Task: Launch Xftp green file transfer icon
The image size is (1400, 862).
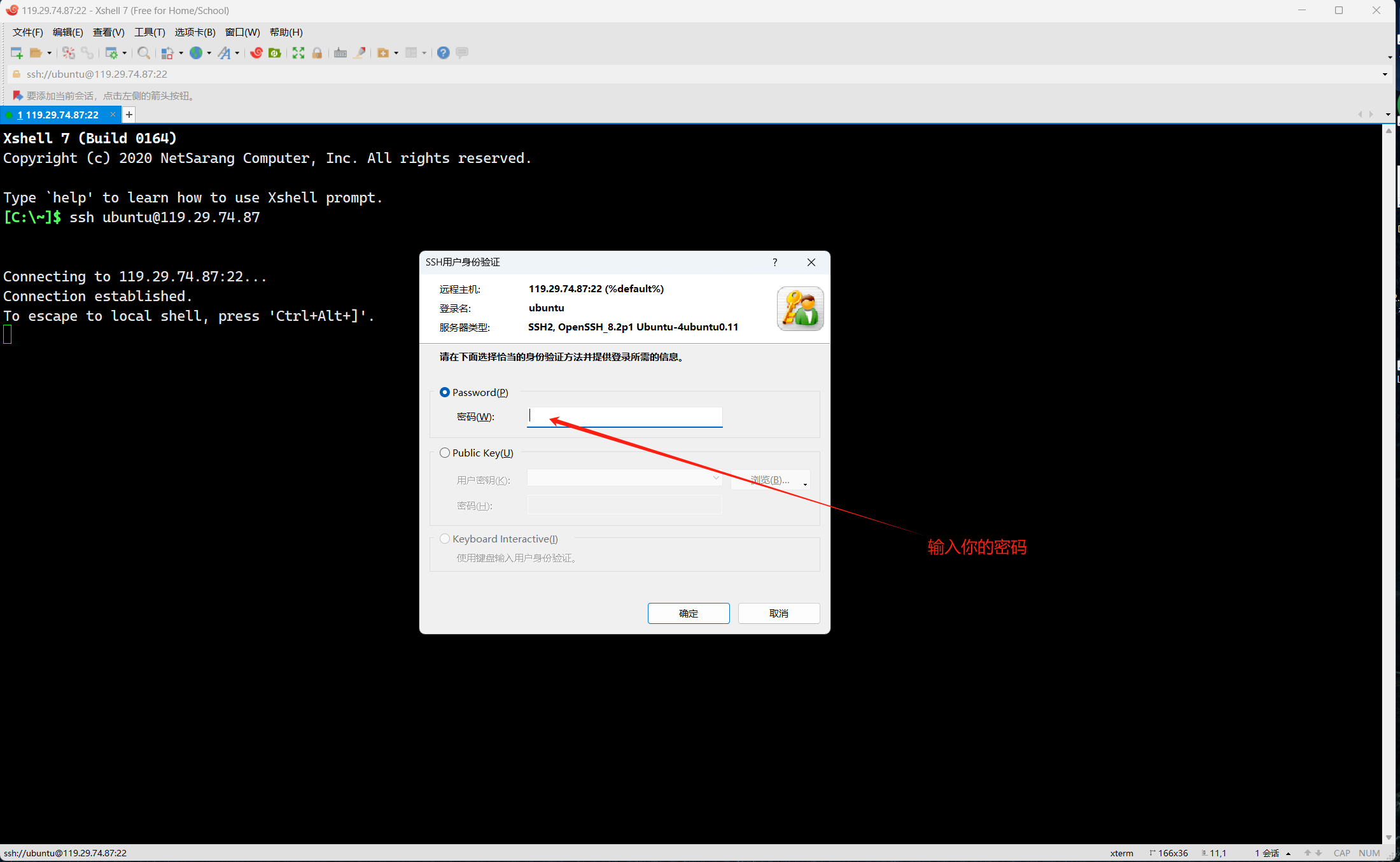Action: (275, 53)
